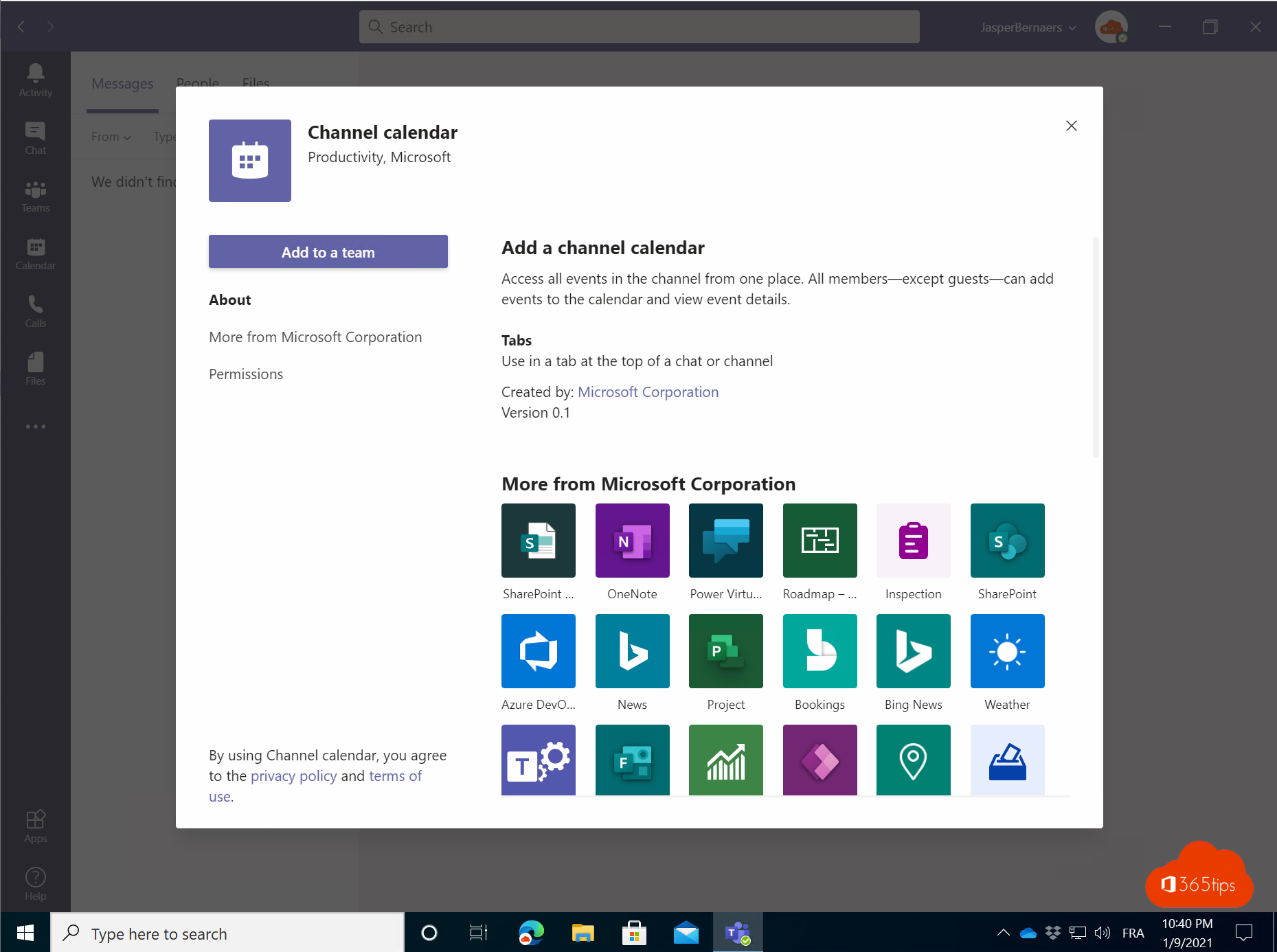Open the Project app tile
Viewport: 1277px width, 952px height.
pos(725,651)
